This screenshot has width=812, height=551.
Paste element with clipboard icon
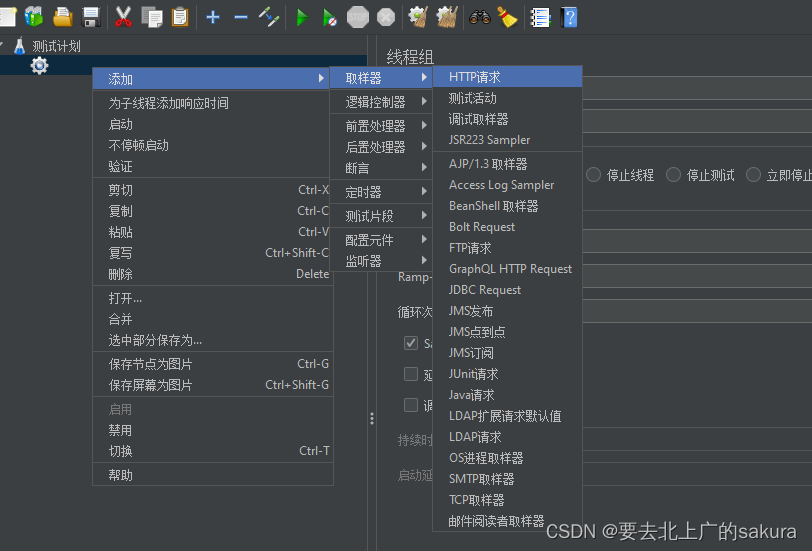tap(180, 17)
